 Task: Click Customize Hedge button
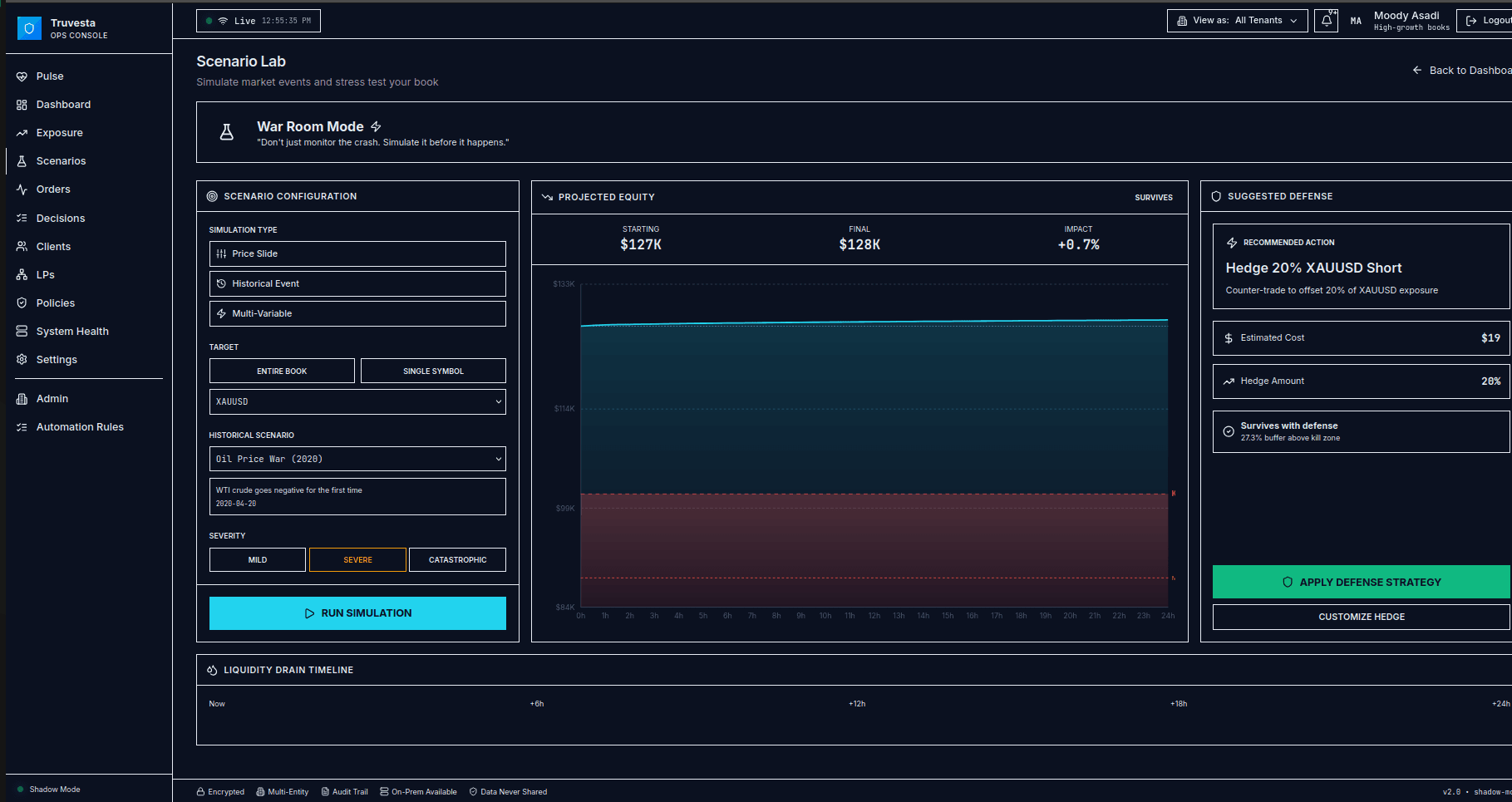[x=1361, y=617]
